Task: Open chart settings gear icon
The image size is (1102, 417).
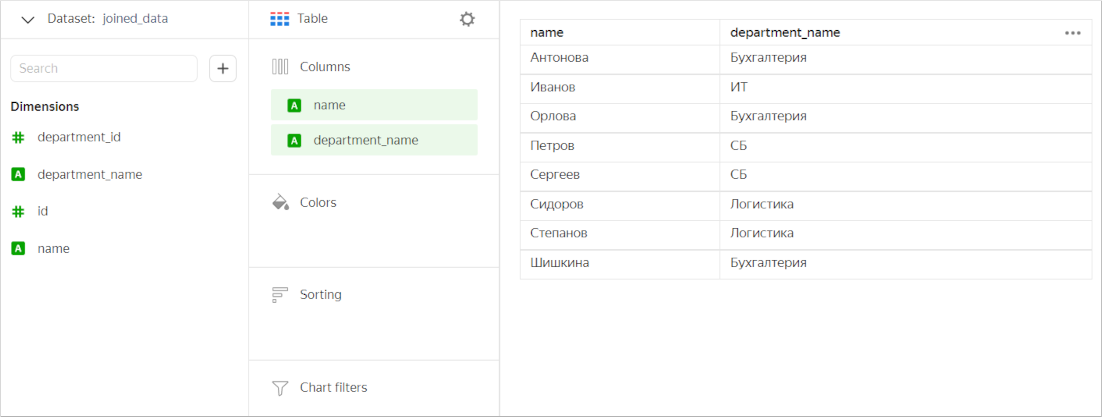Action: tap(467, 19)
